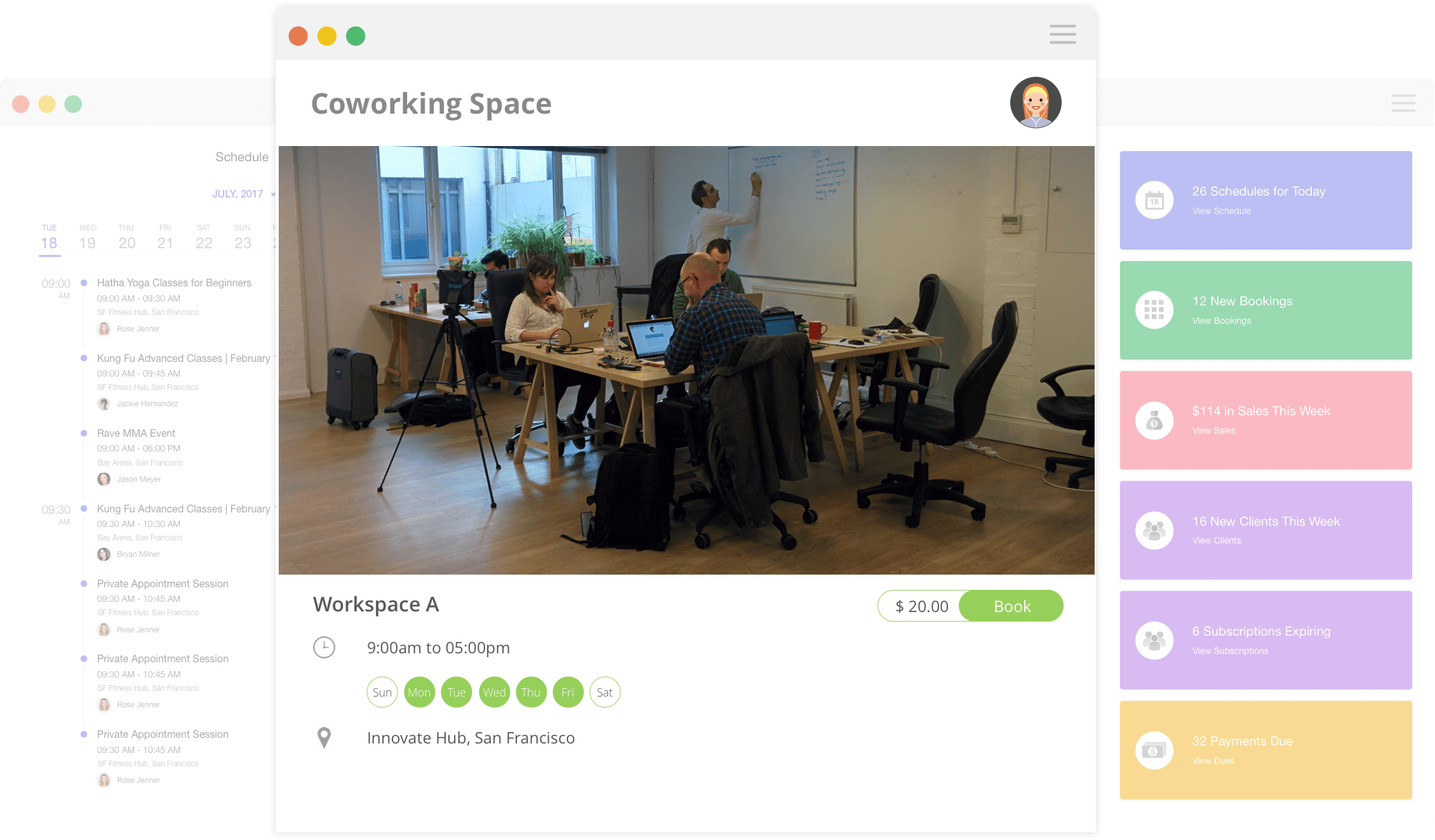
Task: Click the View Schedule link
Action: coord(1221,211)
